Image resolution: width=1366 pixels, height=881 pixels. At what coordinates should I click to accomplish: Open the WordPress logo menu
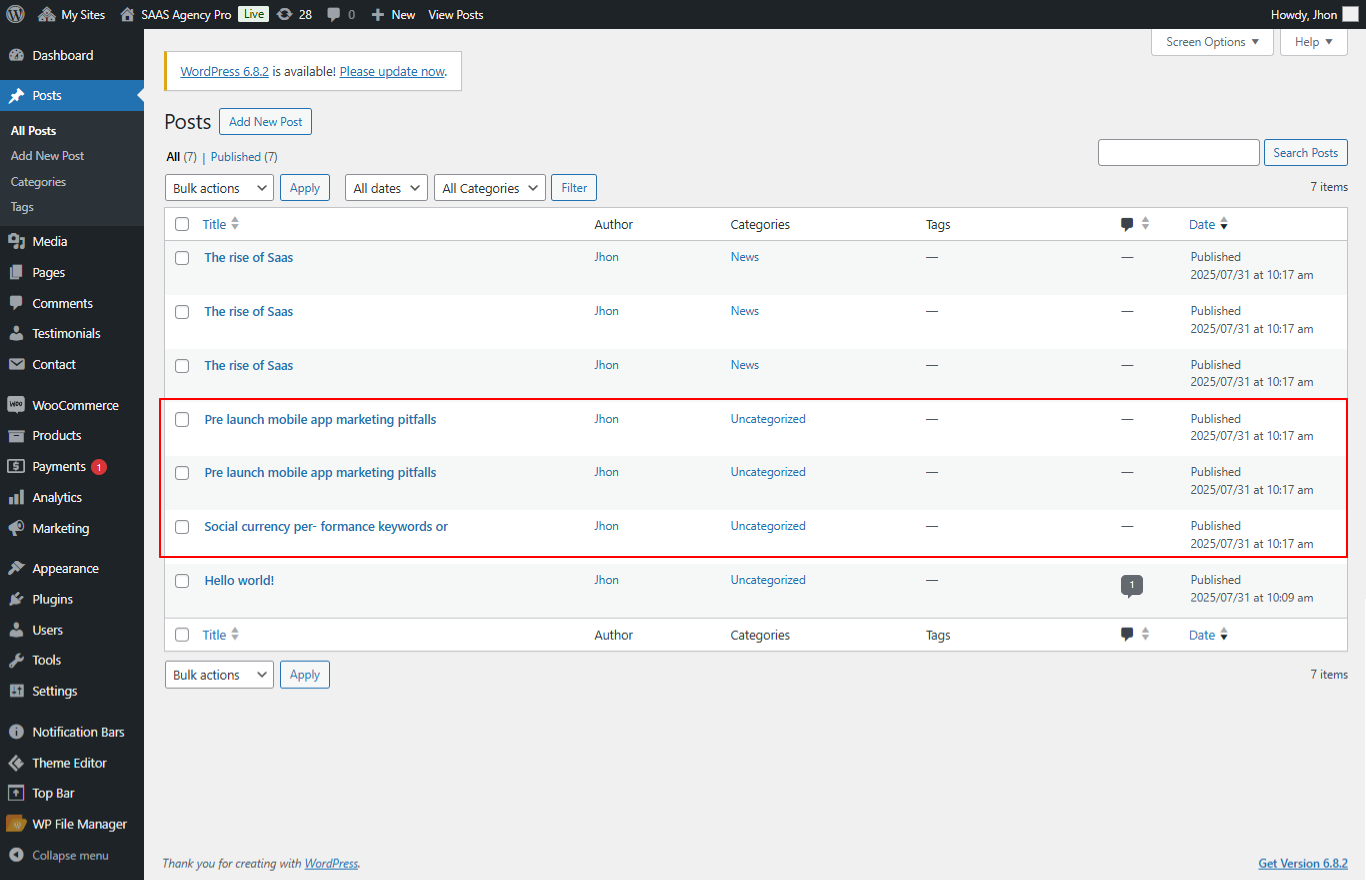pos(15,14)
